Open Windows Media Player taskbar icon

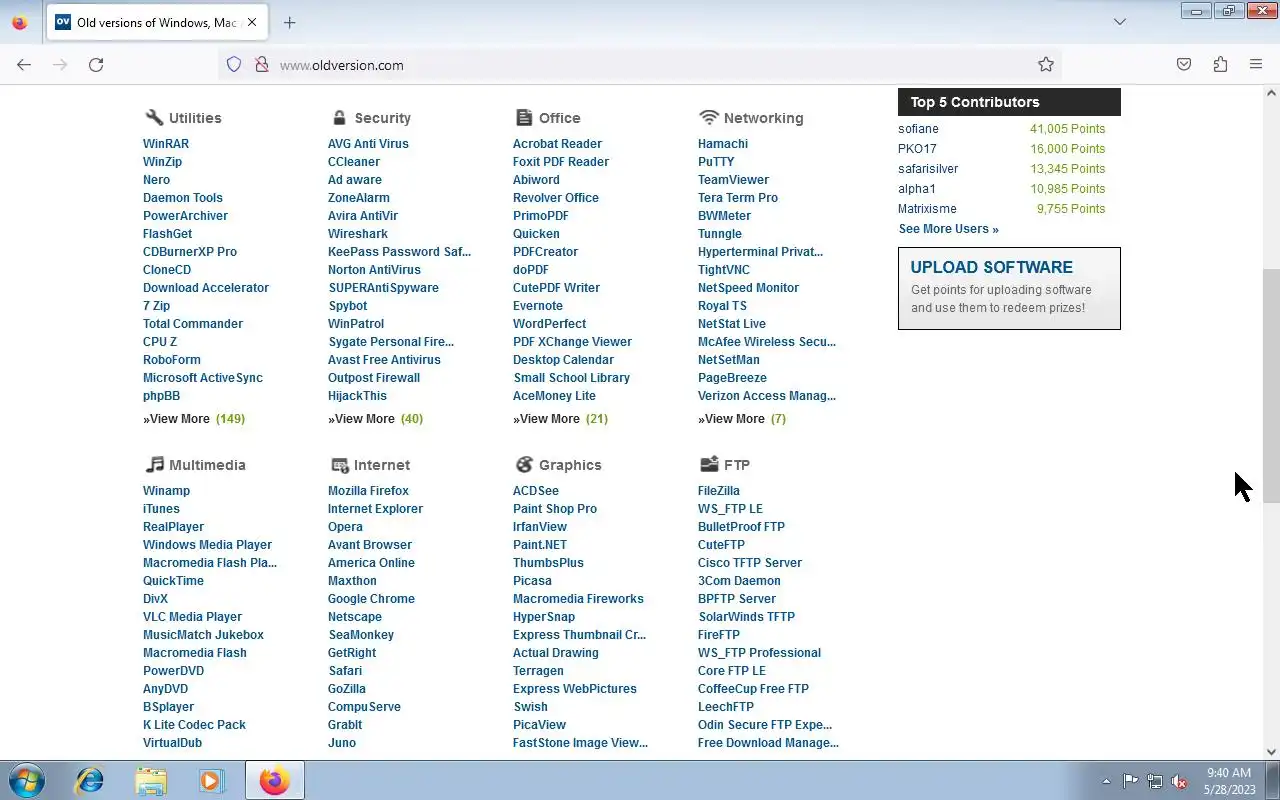point(212,780)
